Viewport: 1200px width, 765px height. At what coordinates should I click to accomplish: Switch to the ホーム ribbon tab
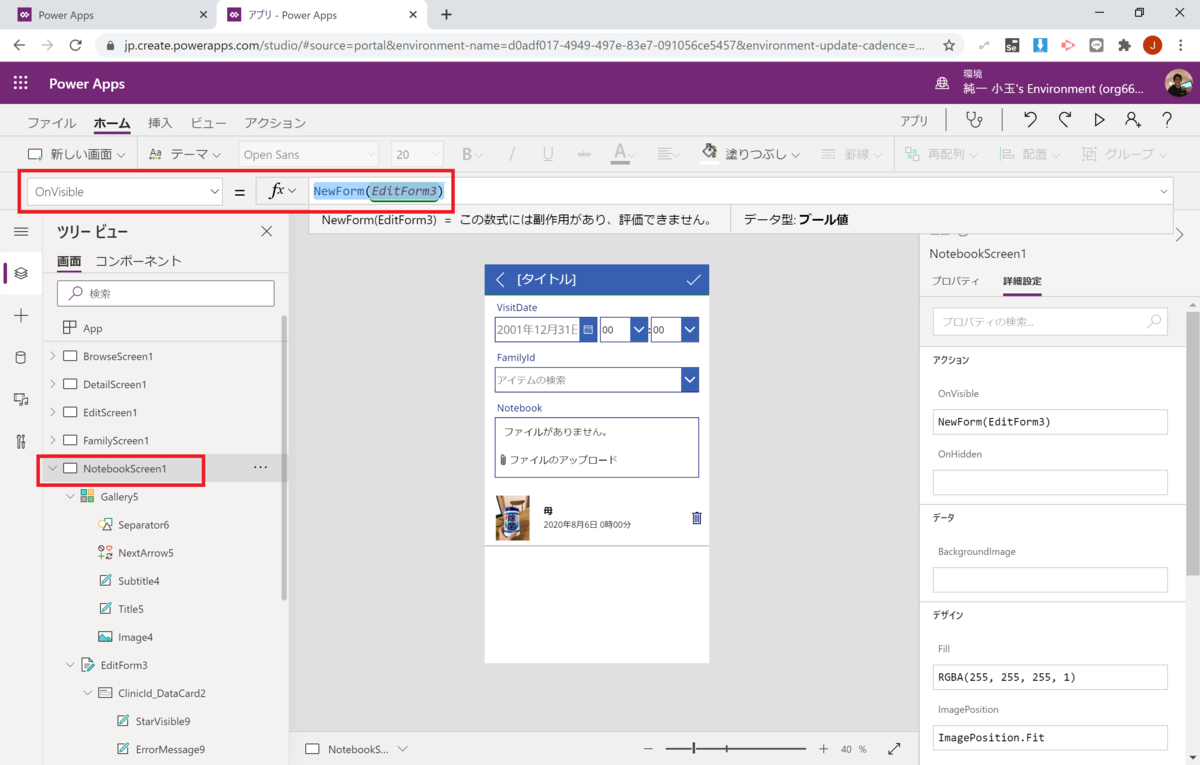112,123
